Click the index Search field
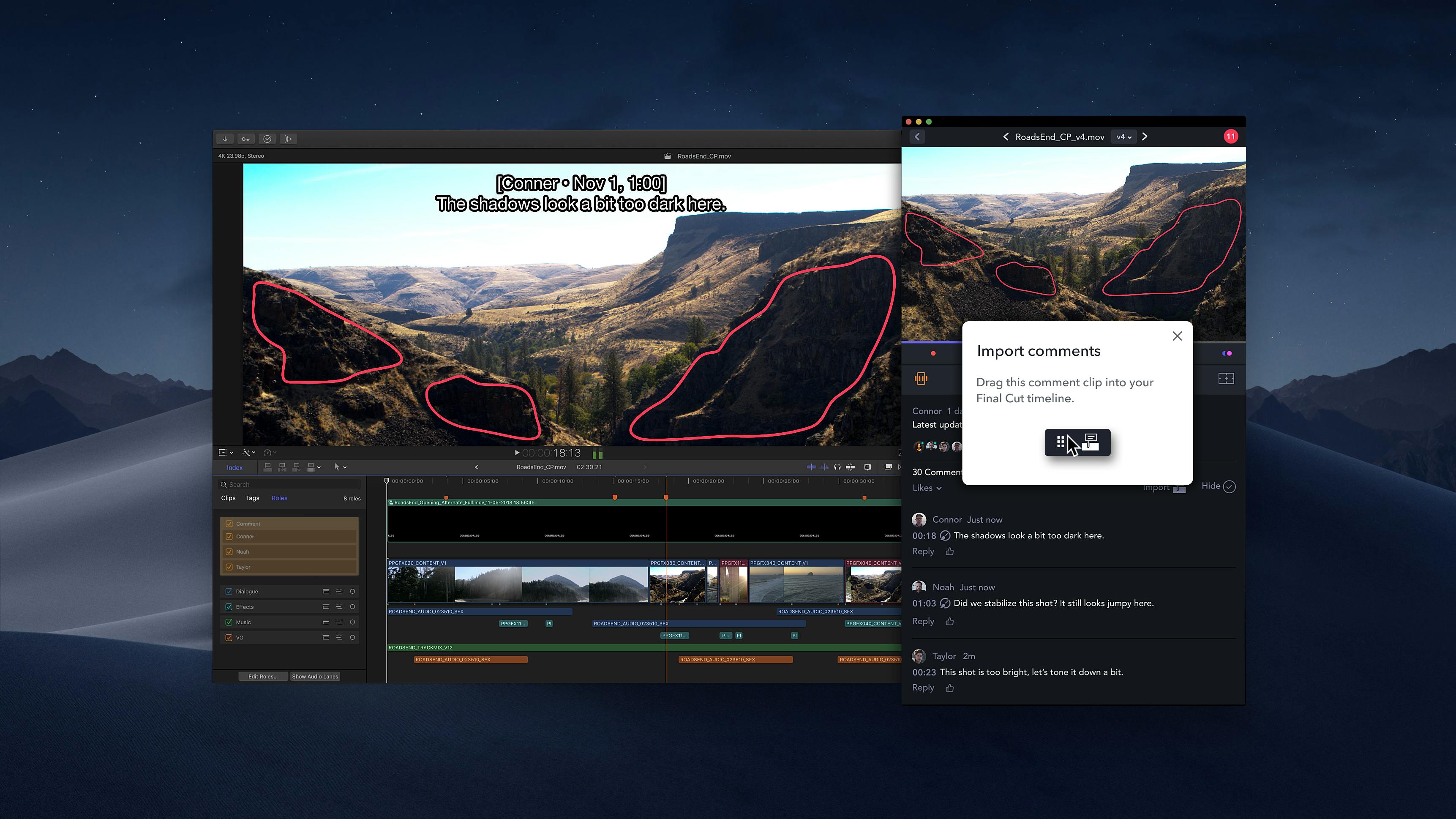This screenshot has height=819, width=1456. pos(290,484)
